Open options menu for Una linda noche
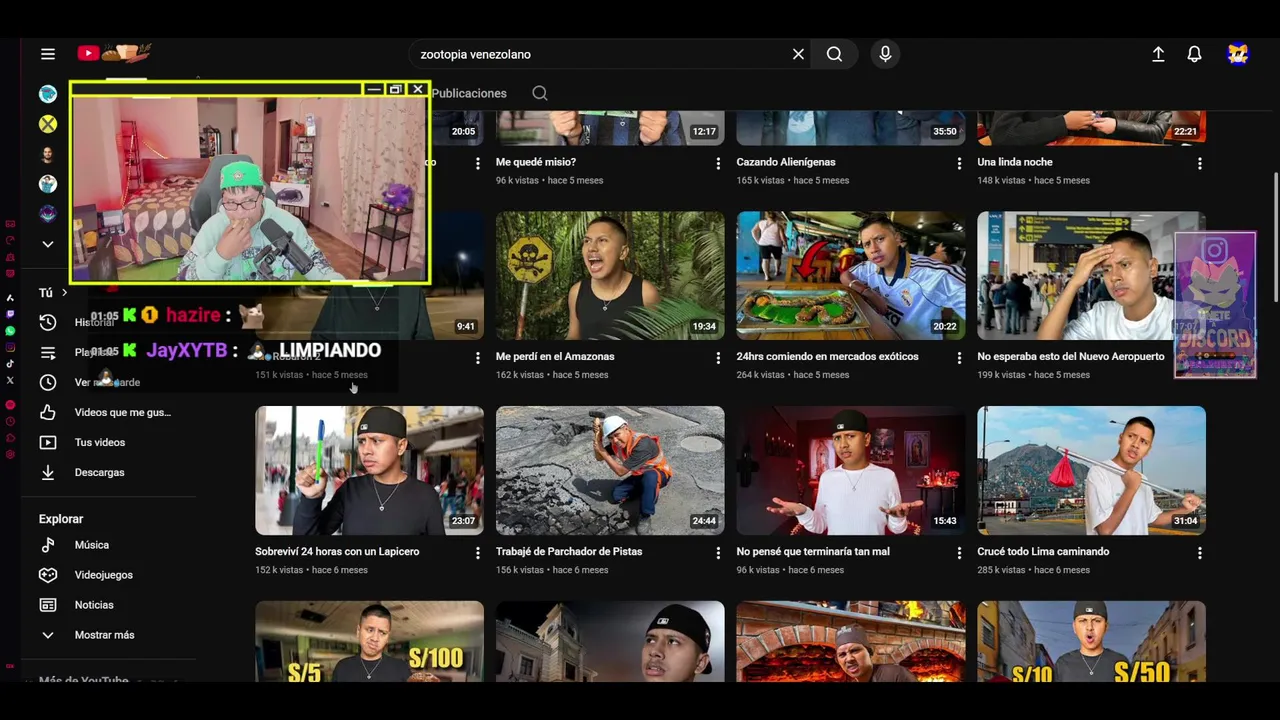The image size is (1280, 720). (1199, 163)
